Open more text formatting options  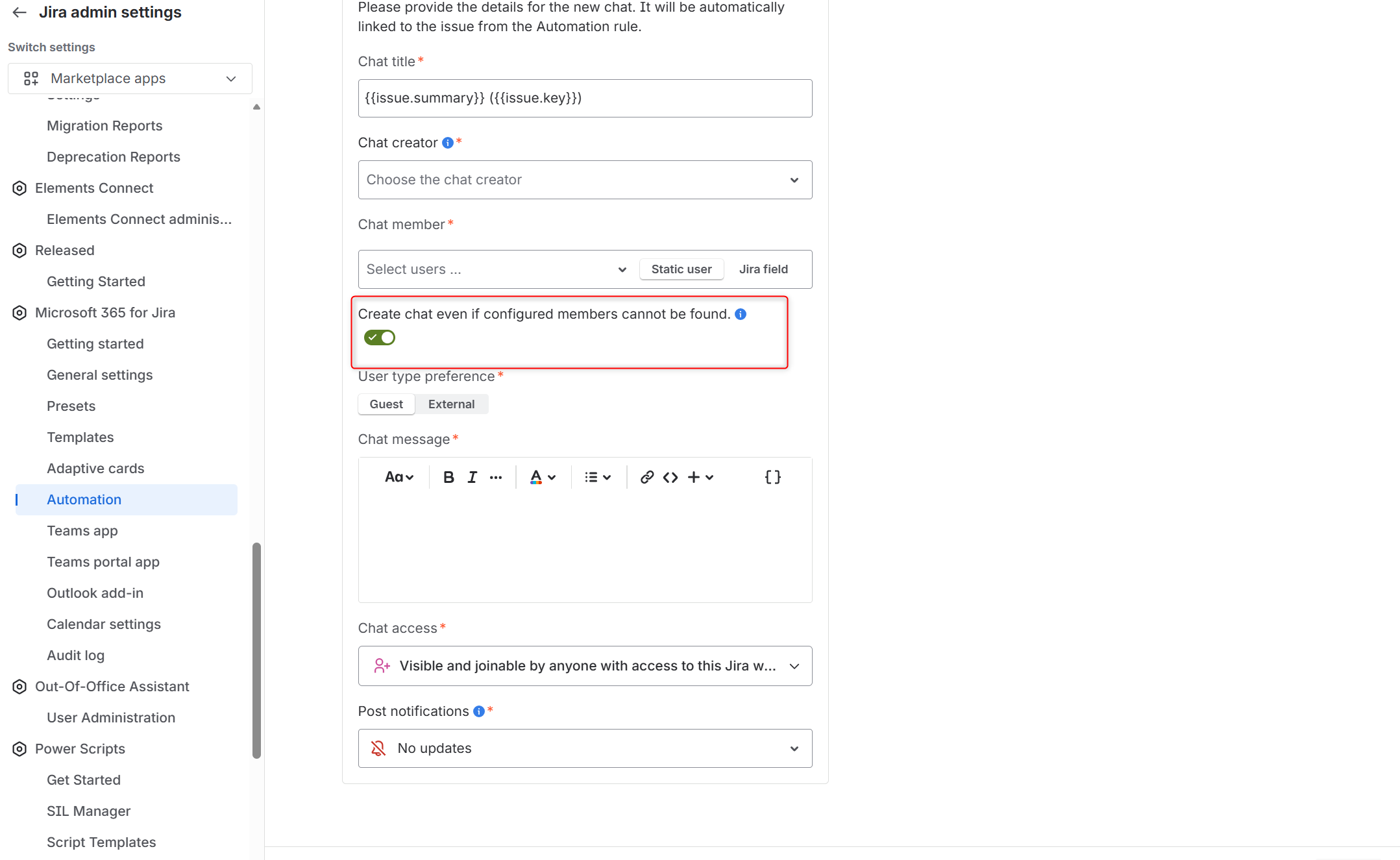point(496,478)
